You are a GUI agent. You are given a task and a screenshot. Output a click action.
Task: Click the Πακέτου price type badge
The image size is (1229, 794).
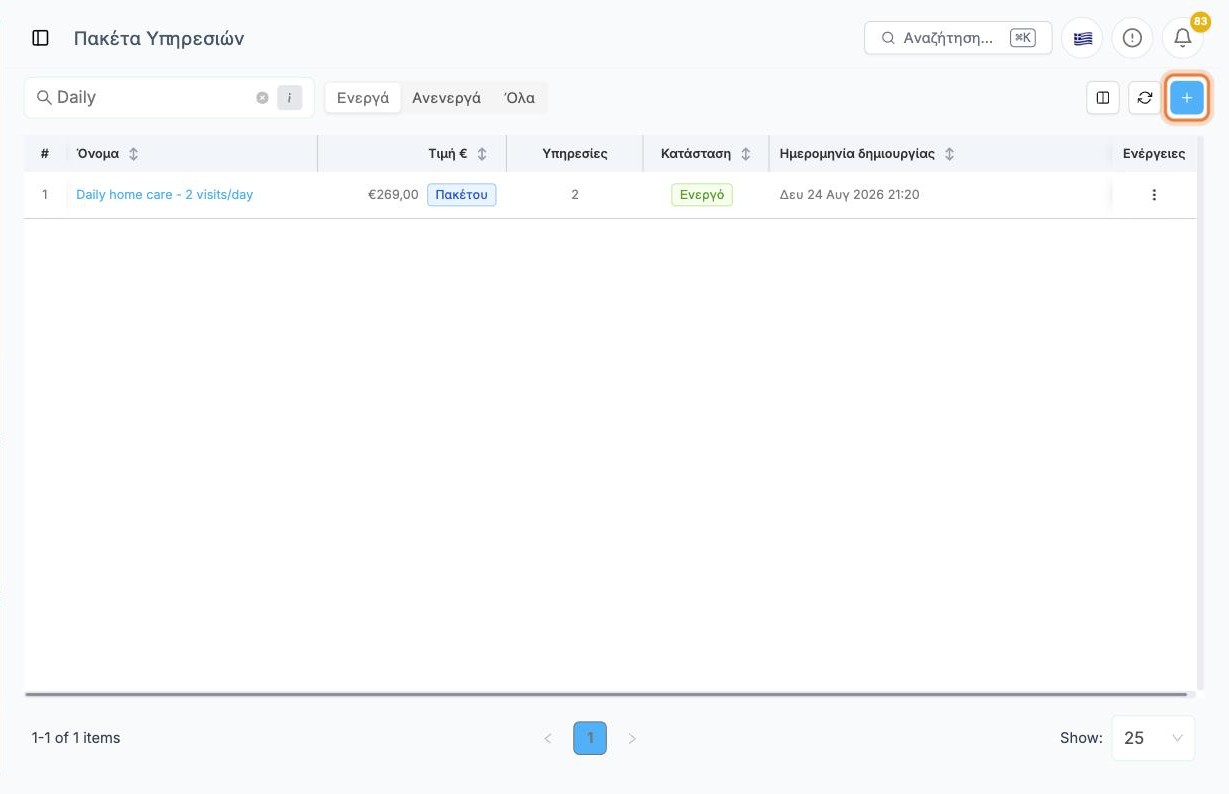pos(462,195)
